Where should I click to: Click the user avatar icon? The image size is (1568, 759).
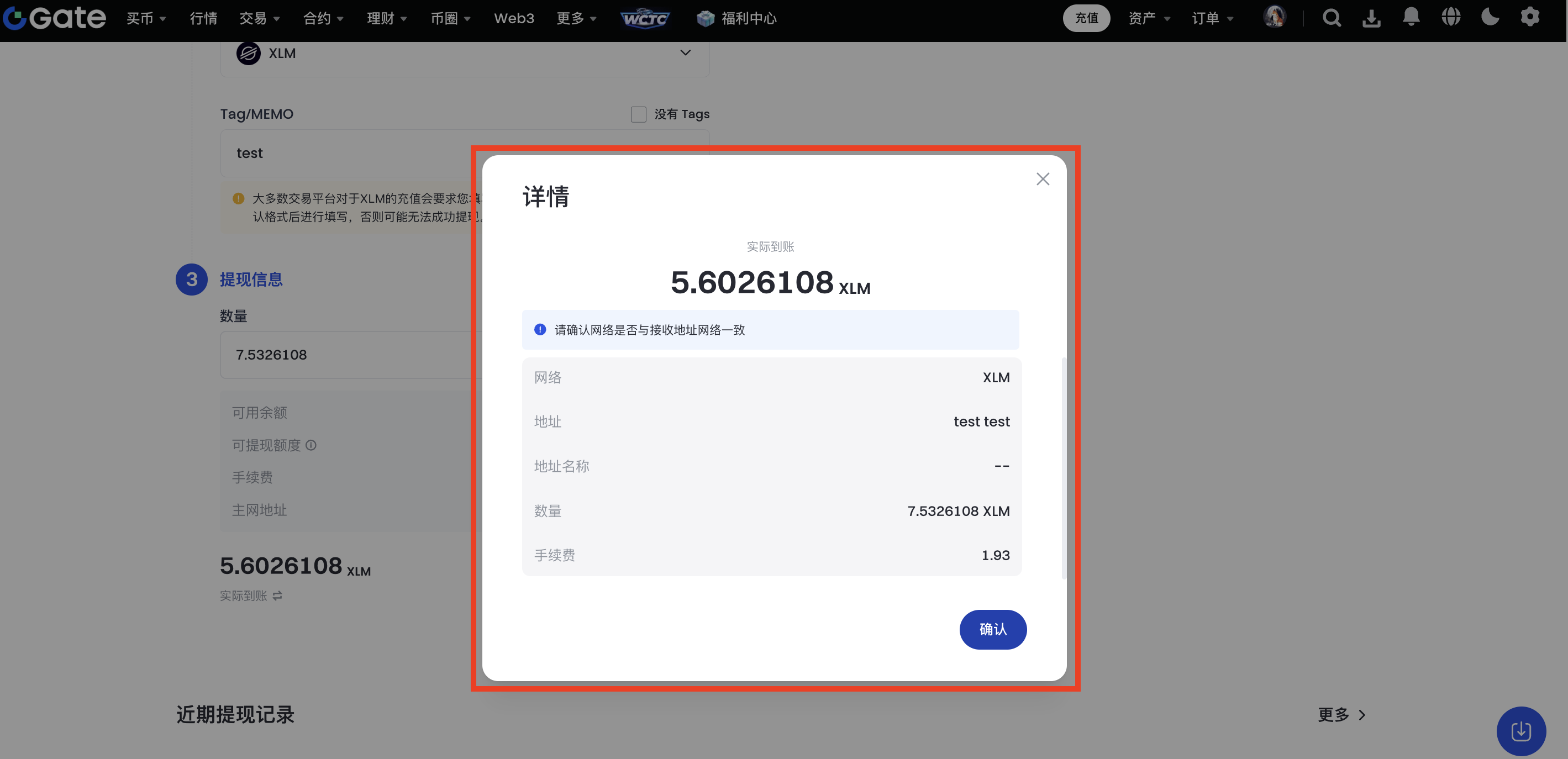point(1274,17)
